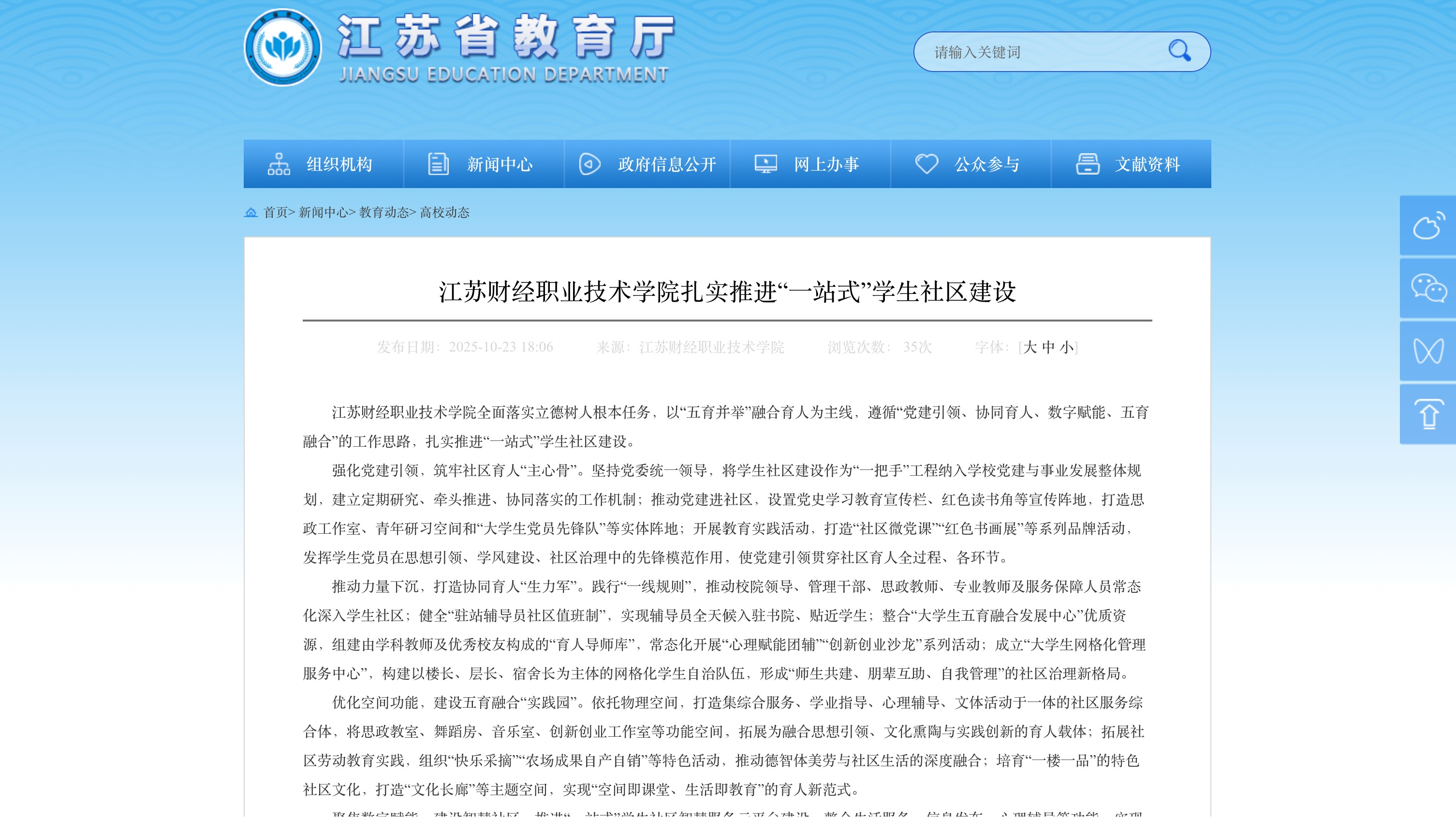Click the magnifier search icon
Viewport: 1456px width, 819px height.
pos(1179,51)
